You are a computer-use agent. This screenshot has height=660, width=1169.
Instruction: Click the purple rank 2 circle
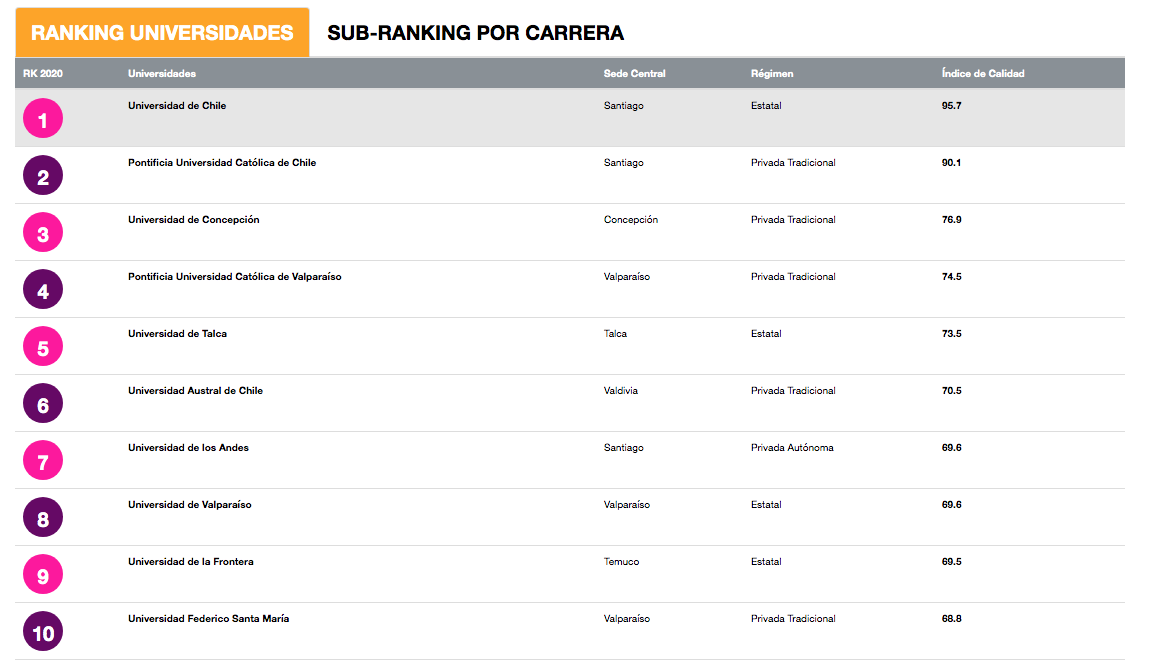click(x=43, y=175)
